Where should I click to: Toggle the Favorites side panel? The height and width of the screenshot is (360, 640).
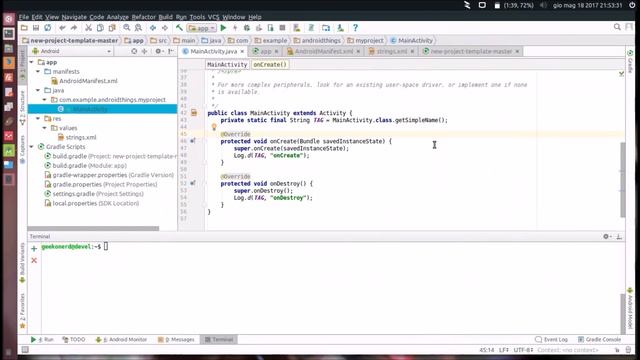coord(22,310)
